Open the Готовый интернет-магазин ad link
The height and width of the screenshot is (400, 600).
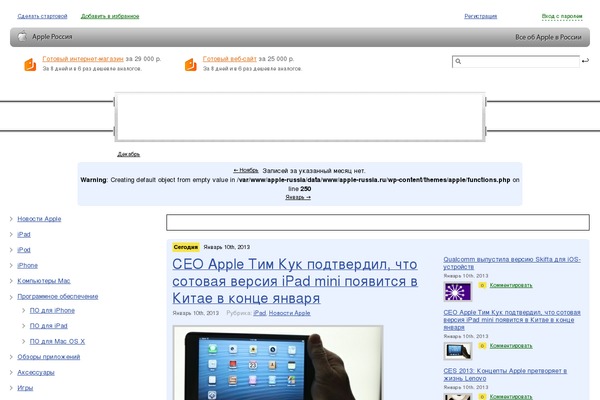coord(83,59)
